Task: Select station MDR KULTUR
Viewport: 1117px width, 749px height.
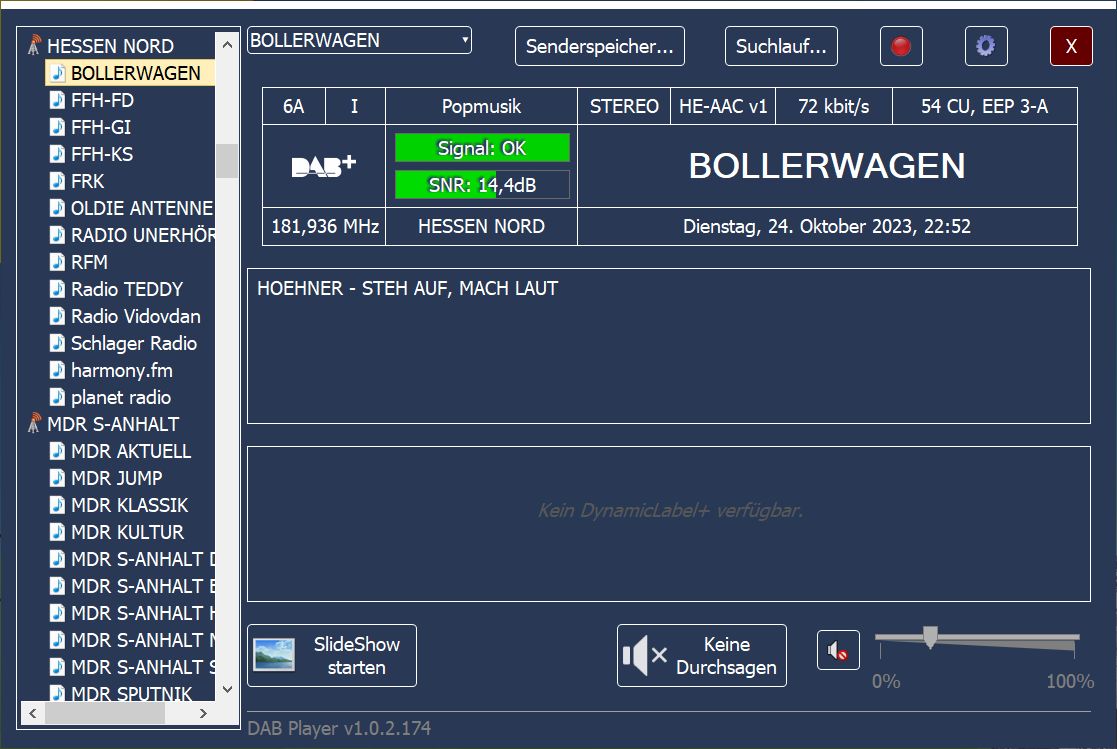Action: pos(128,532)
